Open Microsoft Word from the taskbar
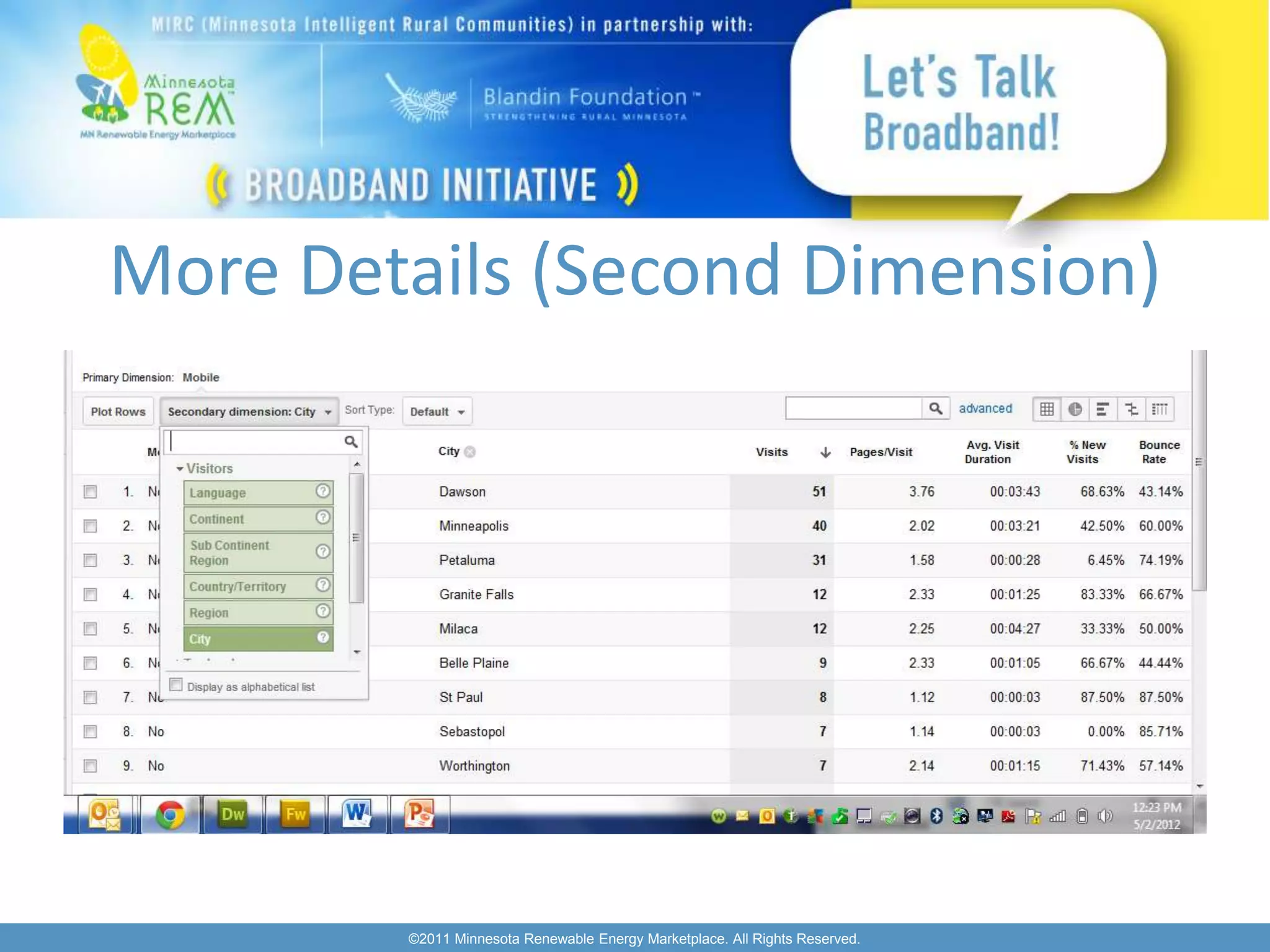The width and height of the screenshot is (1270, 952). [x=358, y=814]
